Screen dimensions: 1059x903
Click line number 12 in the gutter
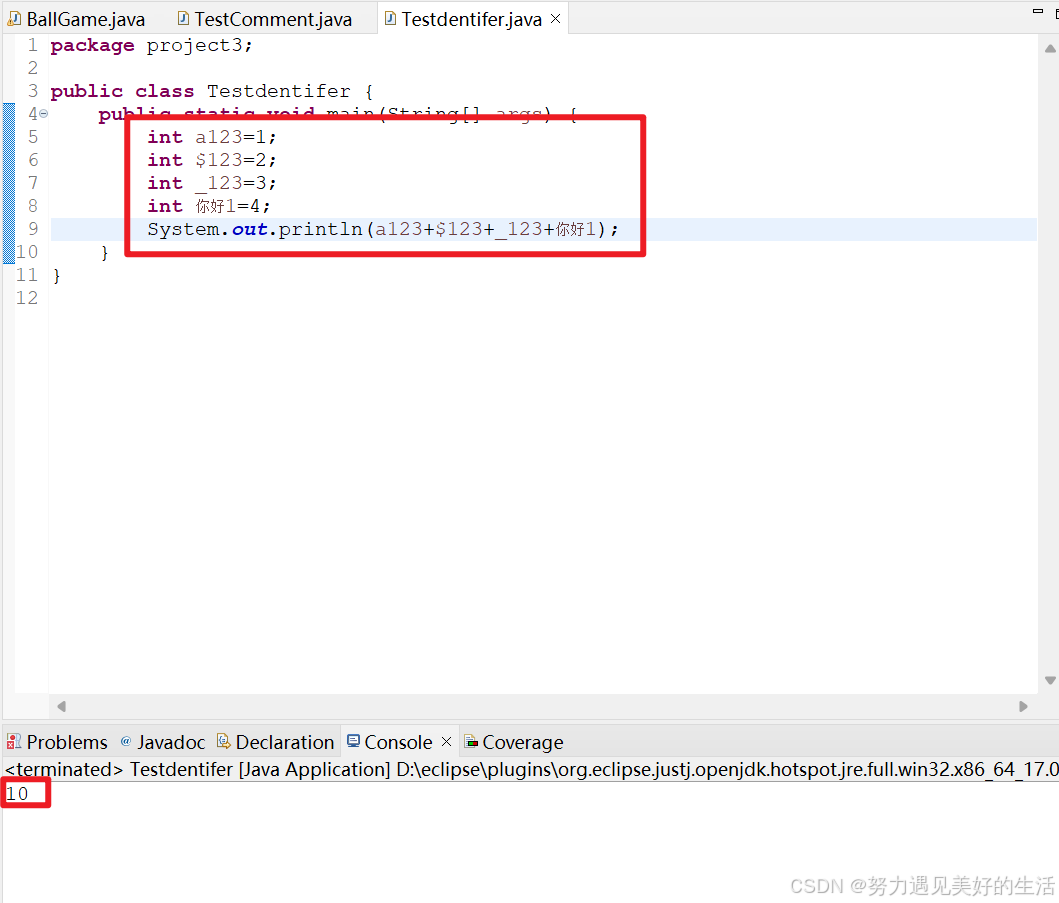pos(27,298)
